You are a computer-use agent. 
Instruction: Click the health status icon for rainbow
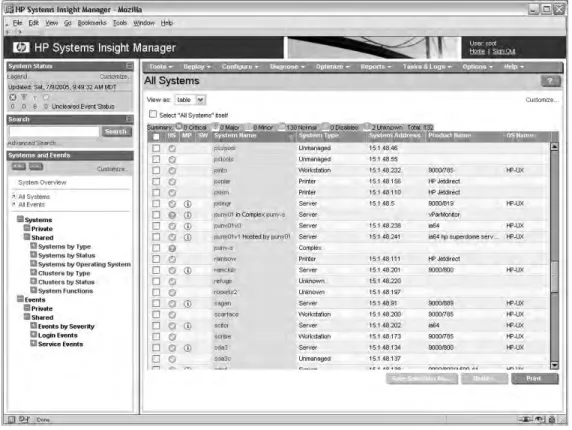(172, 259)
